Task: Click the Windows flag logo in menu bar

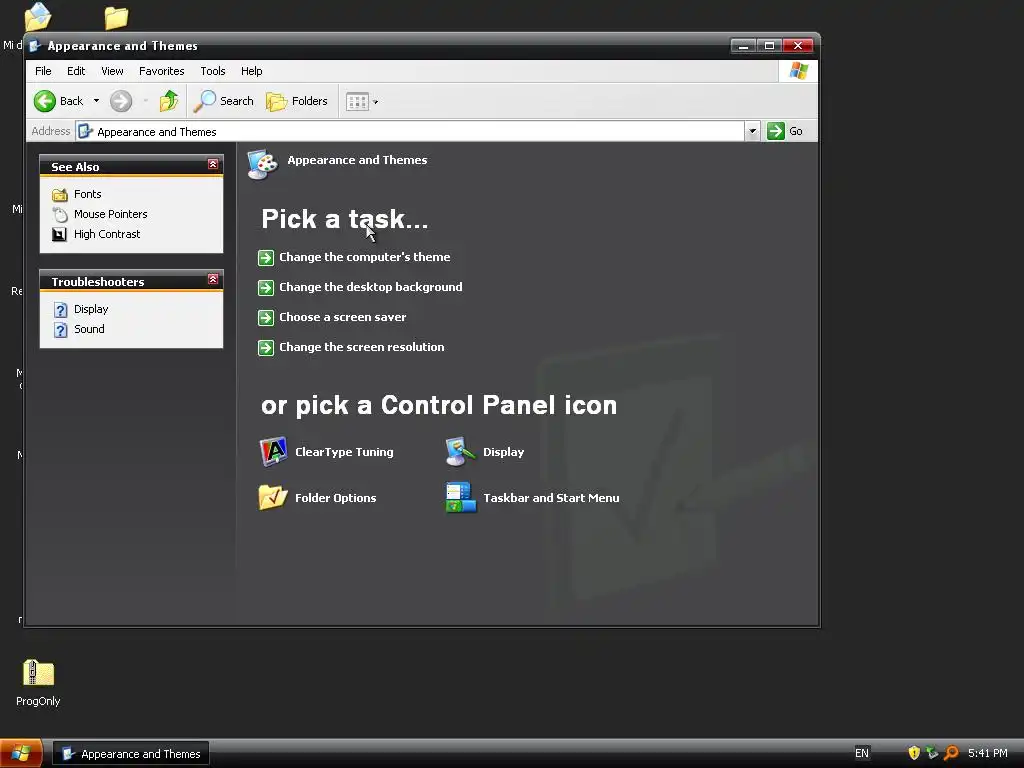Action: click(798, 71)
